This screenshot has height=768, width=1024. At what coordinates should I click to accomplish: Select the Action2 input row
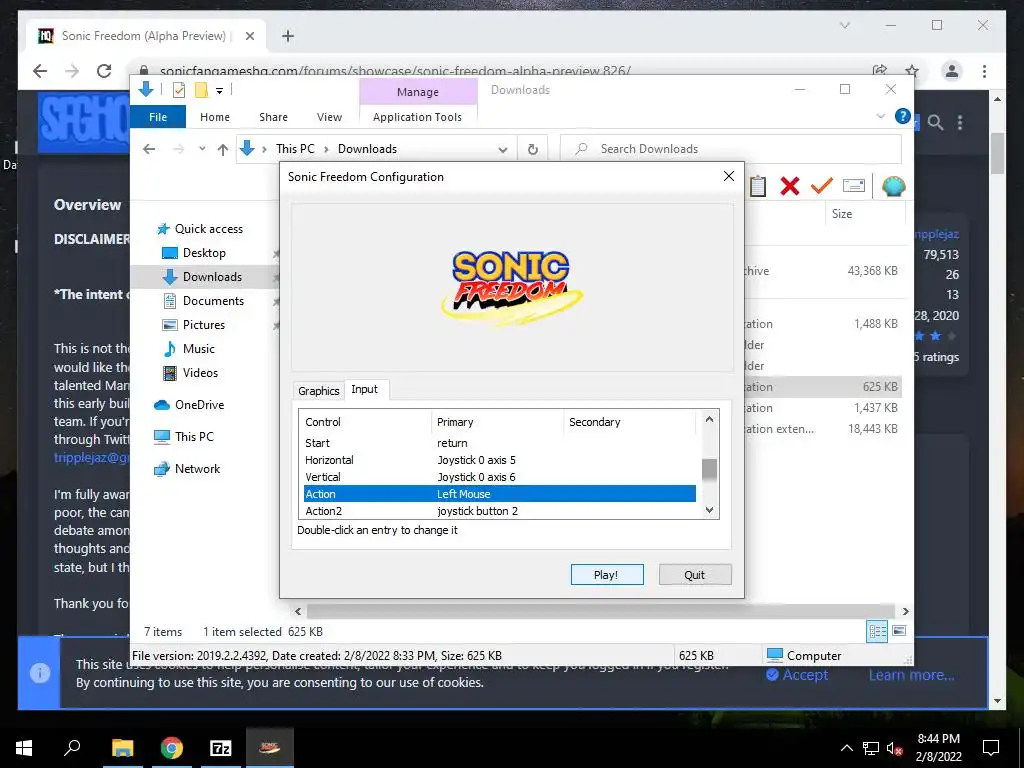(x=500, y=511)
